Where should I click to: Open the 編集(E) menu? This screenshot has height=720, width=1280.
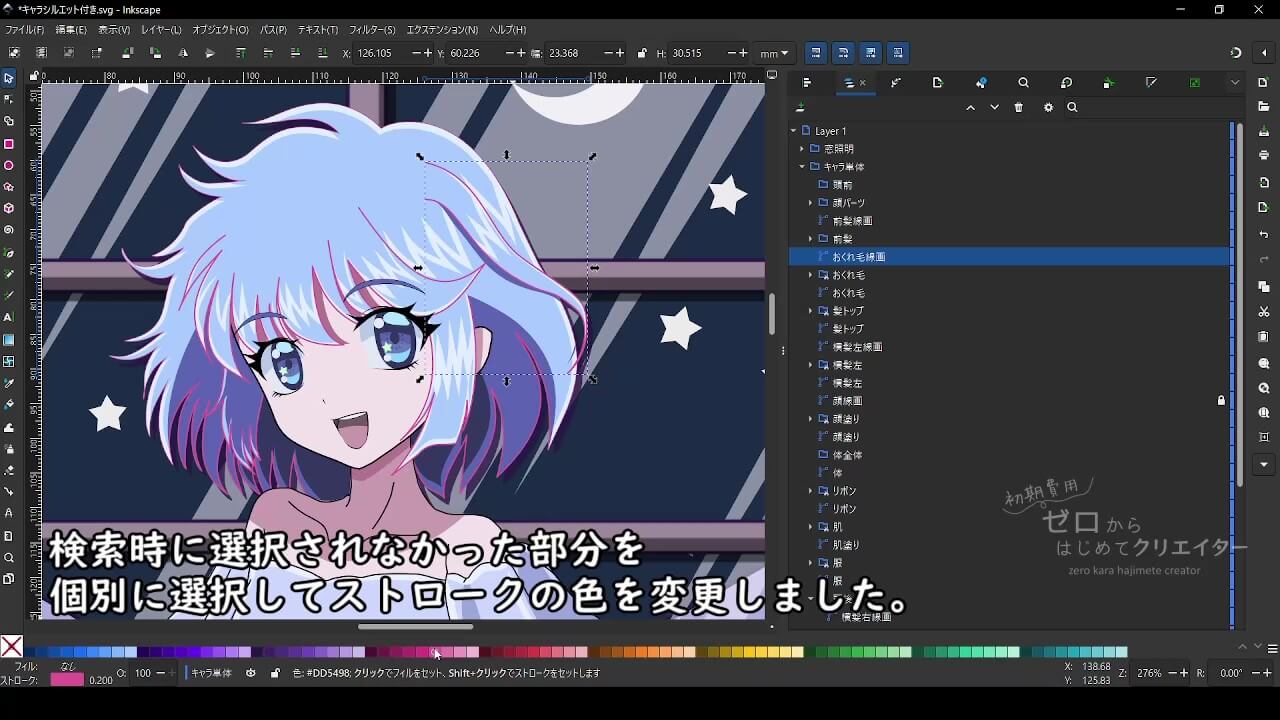[x=71, y=30]
